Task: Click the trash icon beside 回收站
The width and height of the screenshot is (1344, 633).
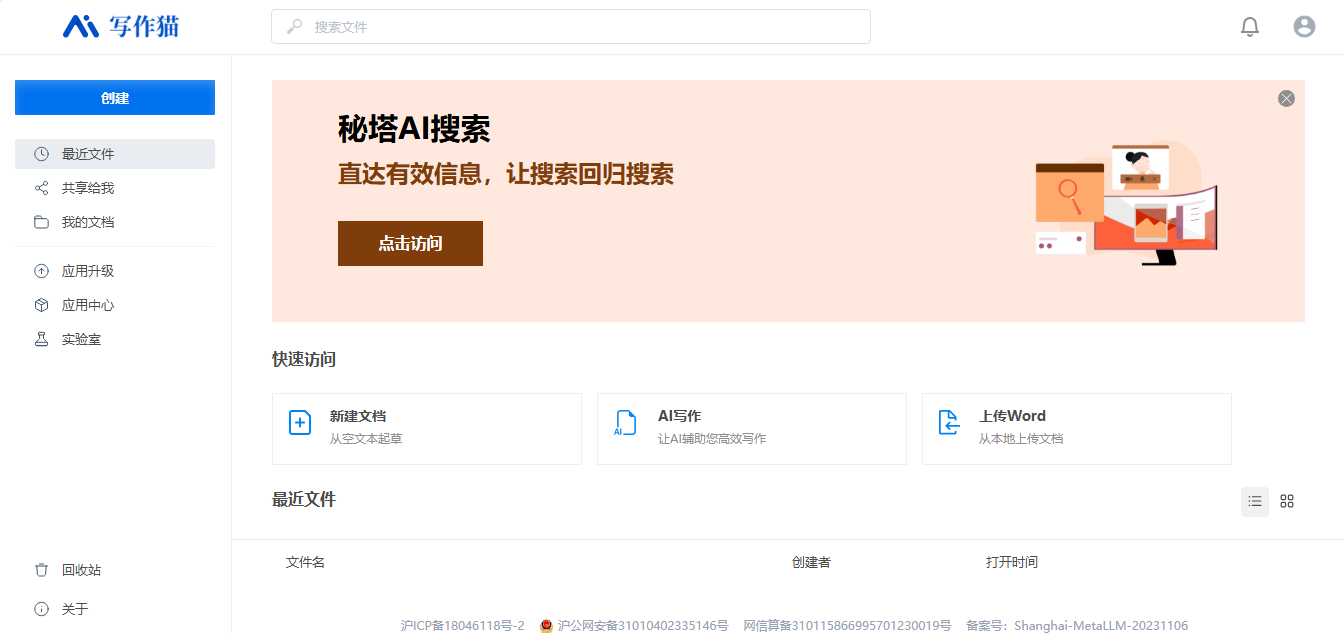Action: click(41, 570)
